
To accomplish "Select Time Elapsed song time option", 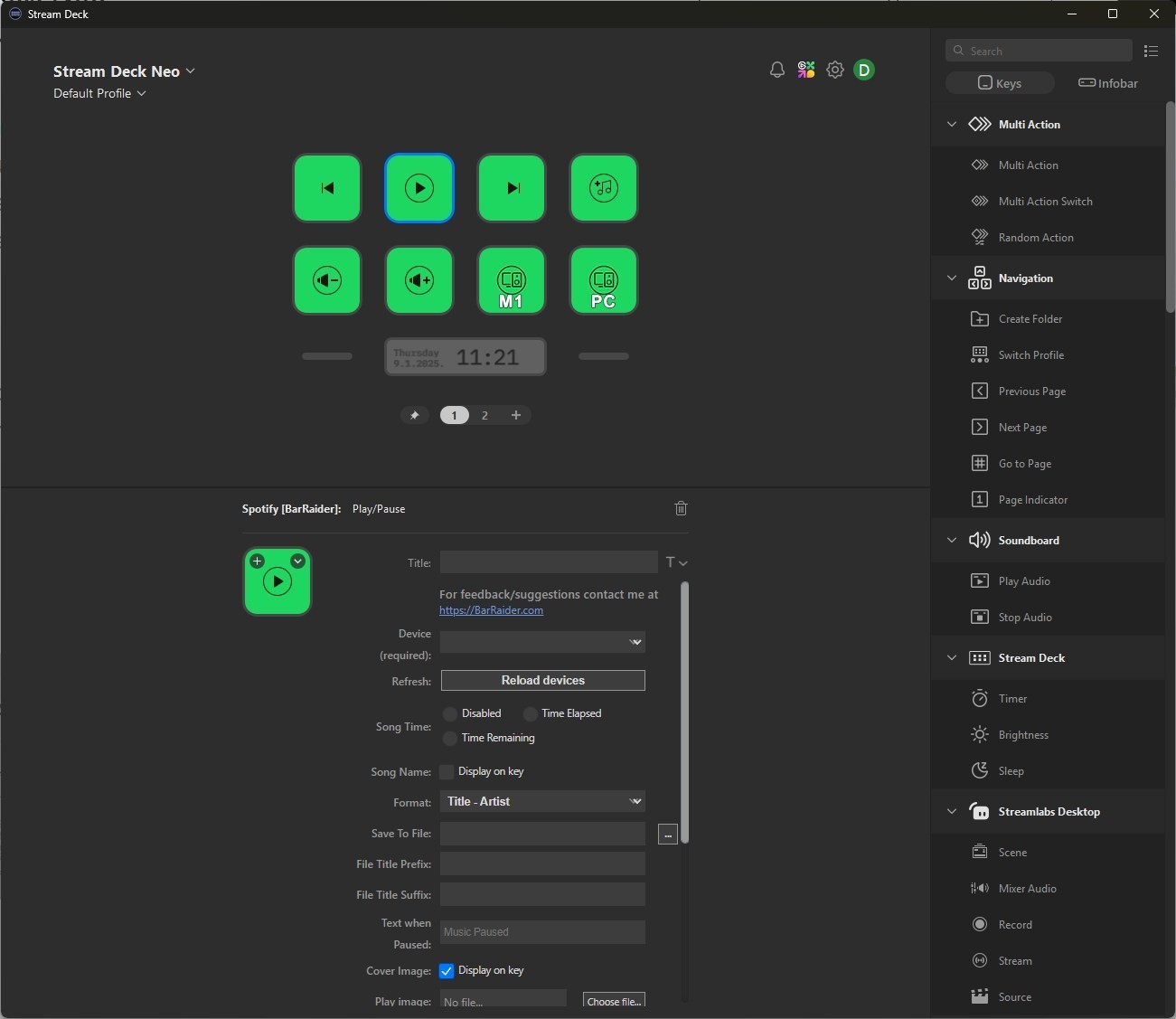I will point(531,714).
